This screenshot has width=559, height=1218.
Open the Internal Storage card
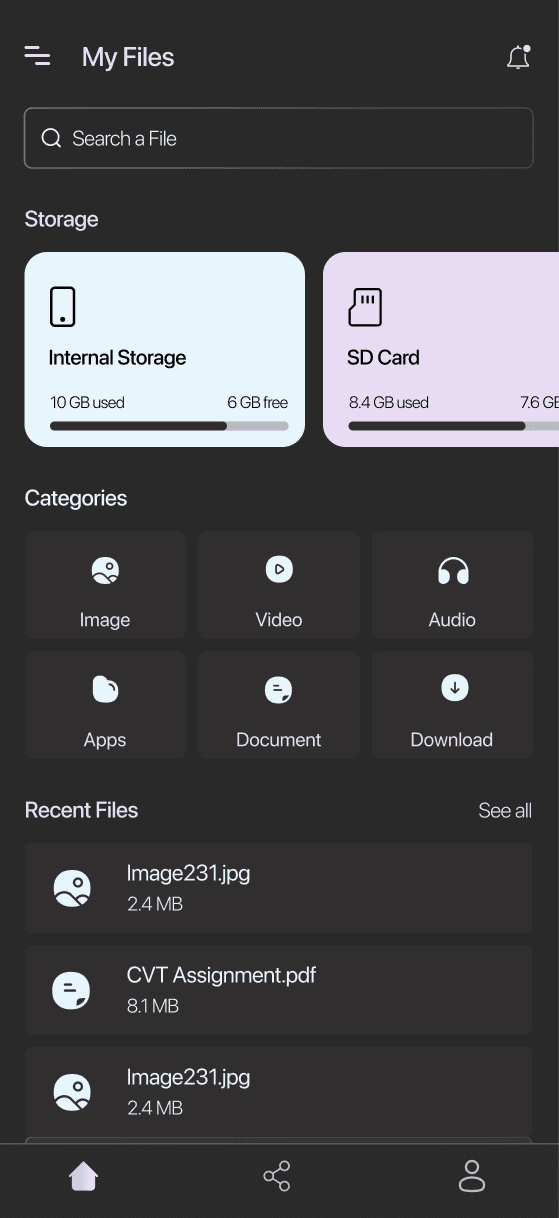tap(165, 349)
